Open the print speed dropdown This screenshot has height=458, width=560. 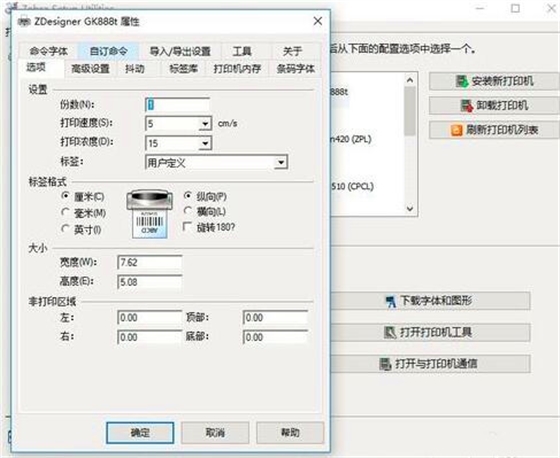205,124
